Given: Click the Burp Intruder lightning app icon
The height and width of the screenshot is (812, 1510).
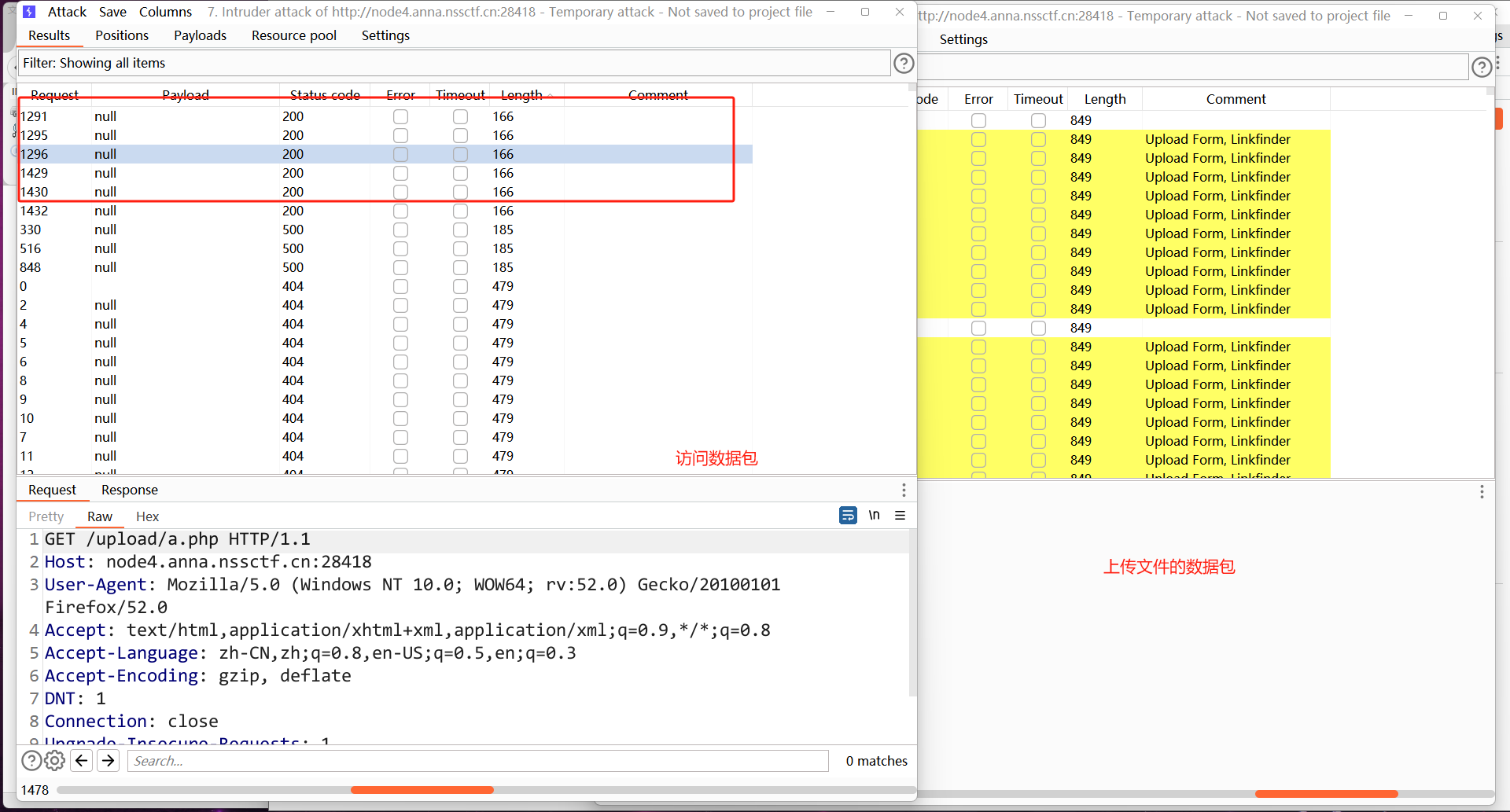Looking at the screenshot, I should (29, 12).
